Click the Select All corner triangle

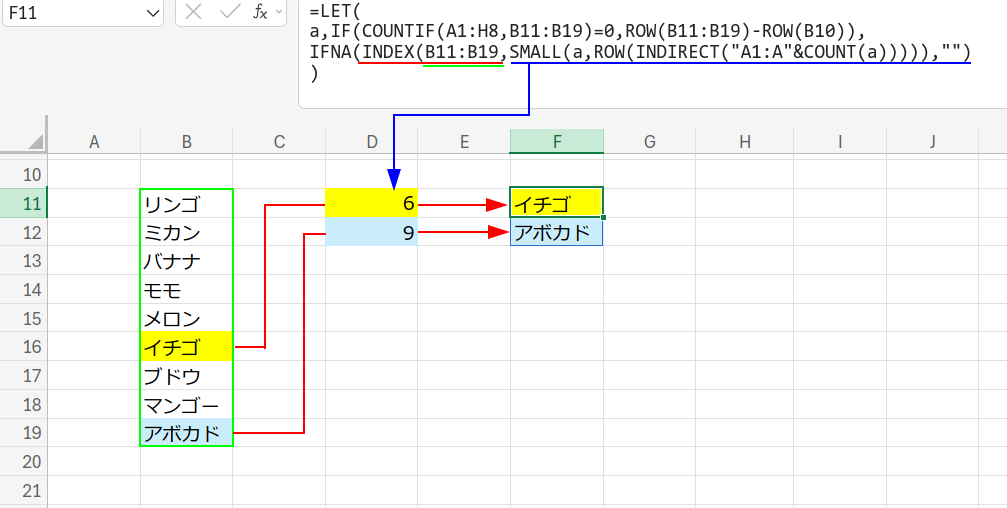(36, 141)
